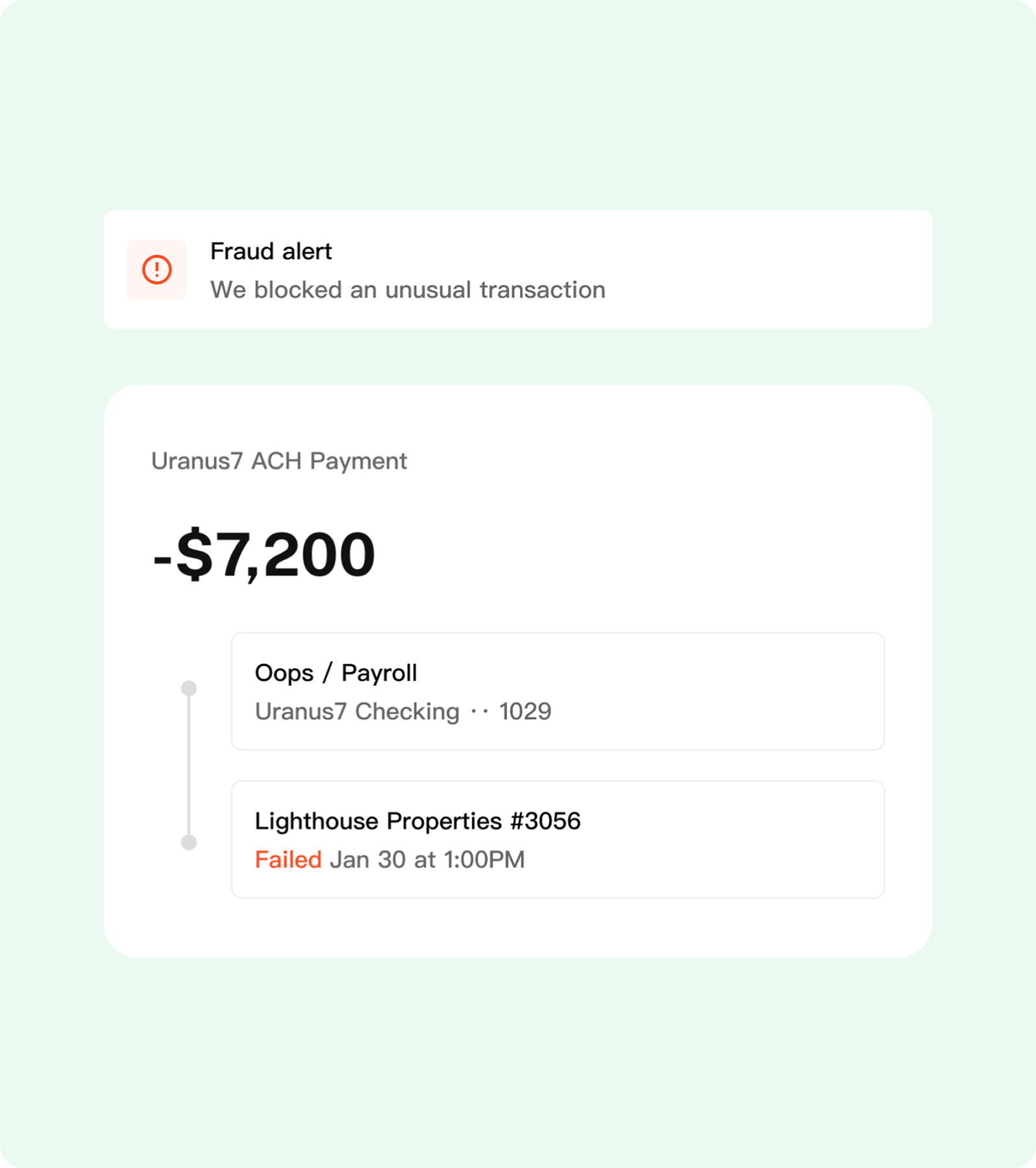Click the word Payment in the transaction title
Screen dimensions: 1036x1168
(358, 461)
